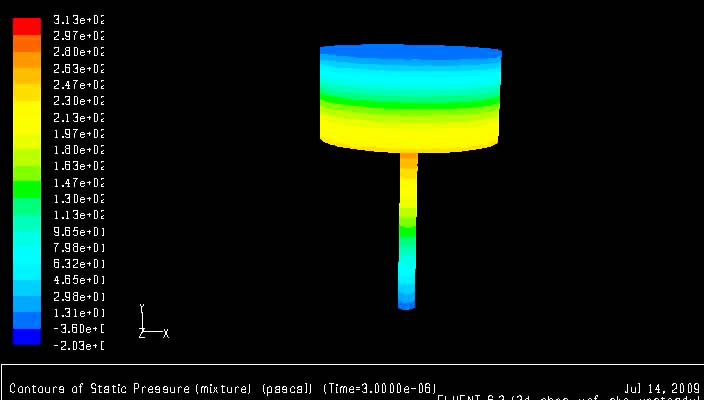Click the dark blue swatch at the legend bottom

click(27, 338)
